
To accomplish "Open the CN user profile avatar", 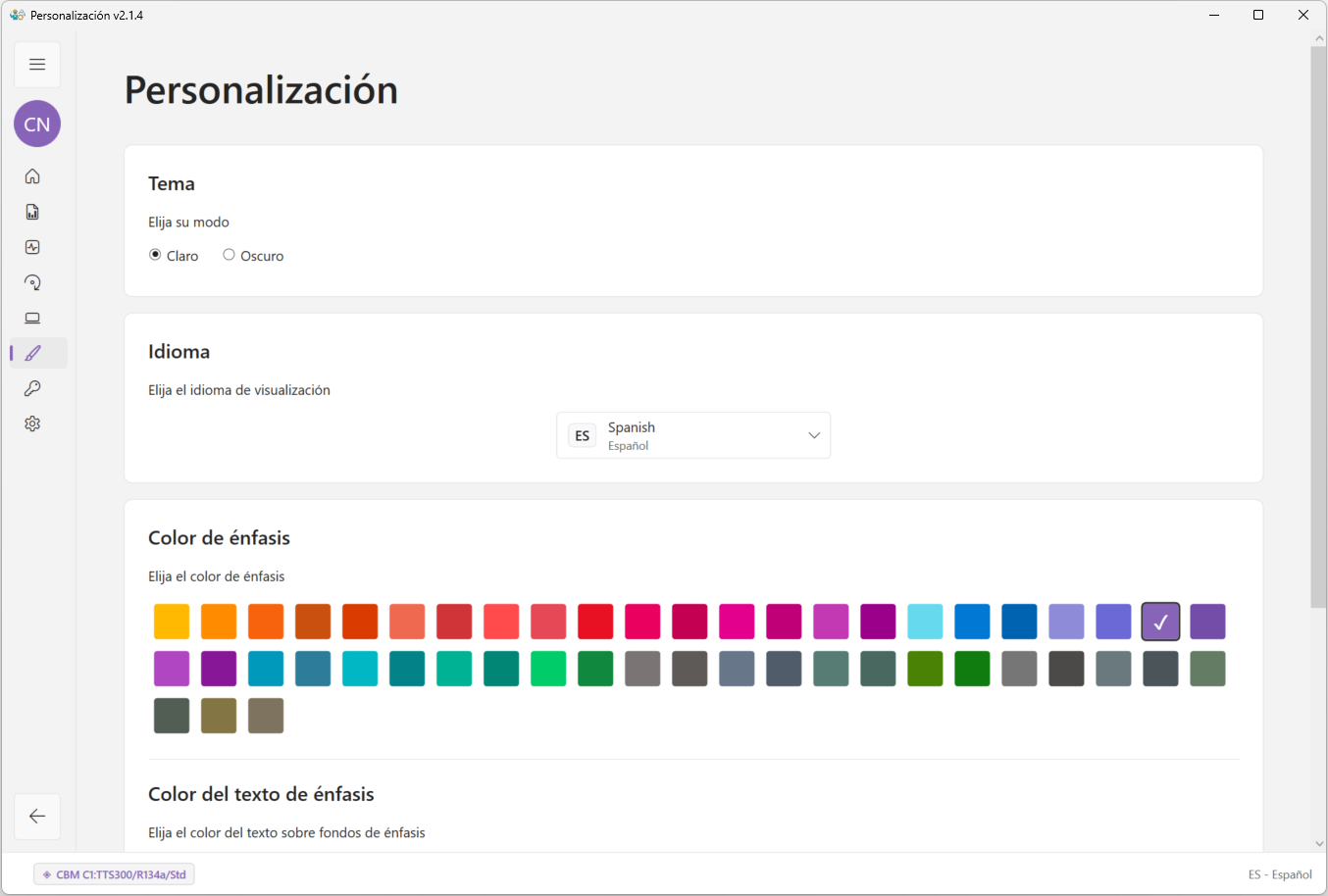I will click(x=37, y=124).
